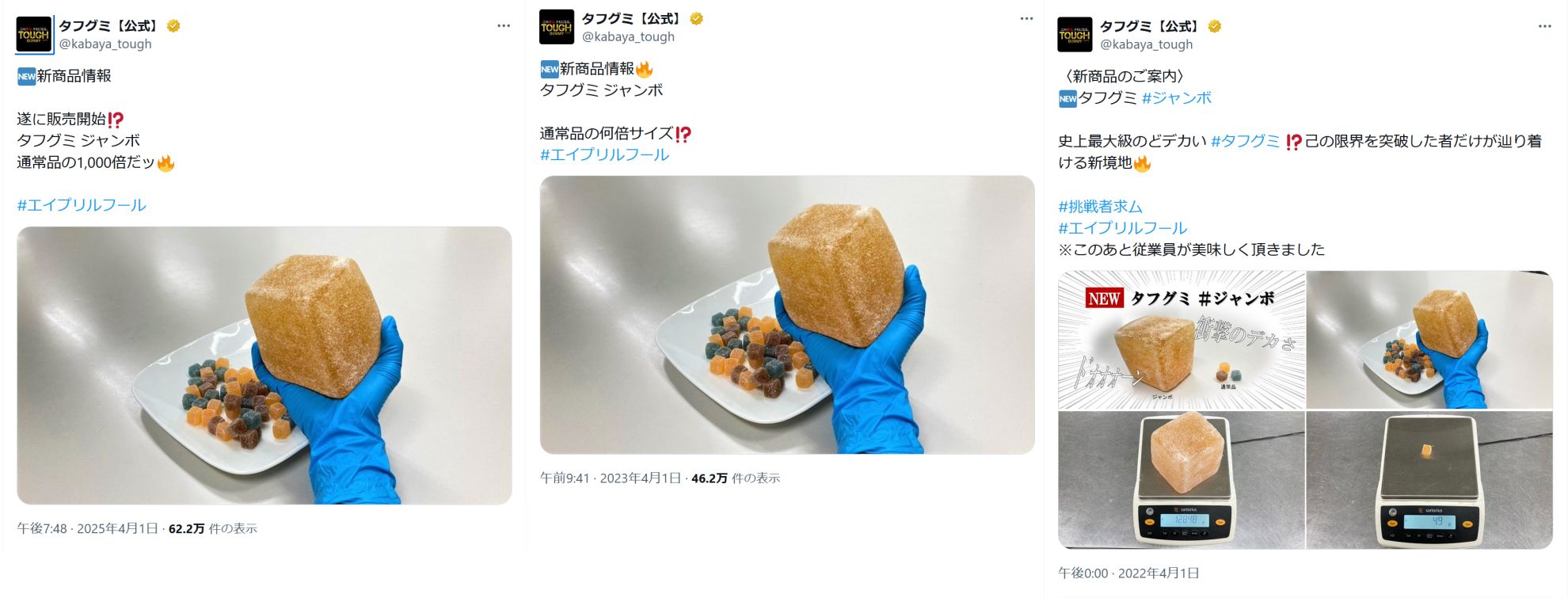
Task: Open the 2025 tweet's jumbo gummy photo
Action: point(264,365)
